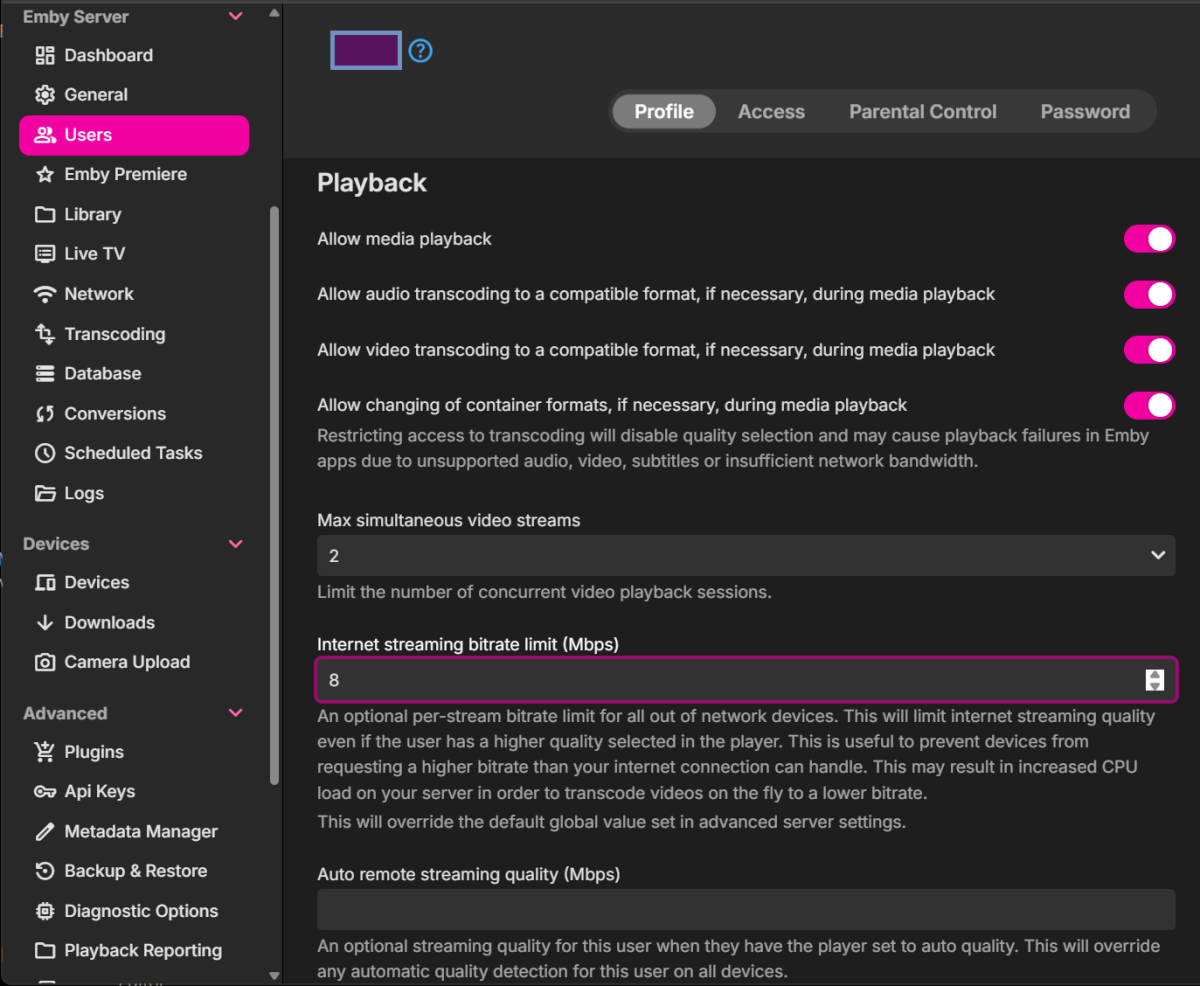The height and width of the screenshot is (986, 1200).
Task: Open Plugins cart icon
Action: click(44, 752)
